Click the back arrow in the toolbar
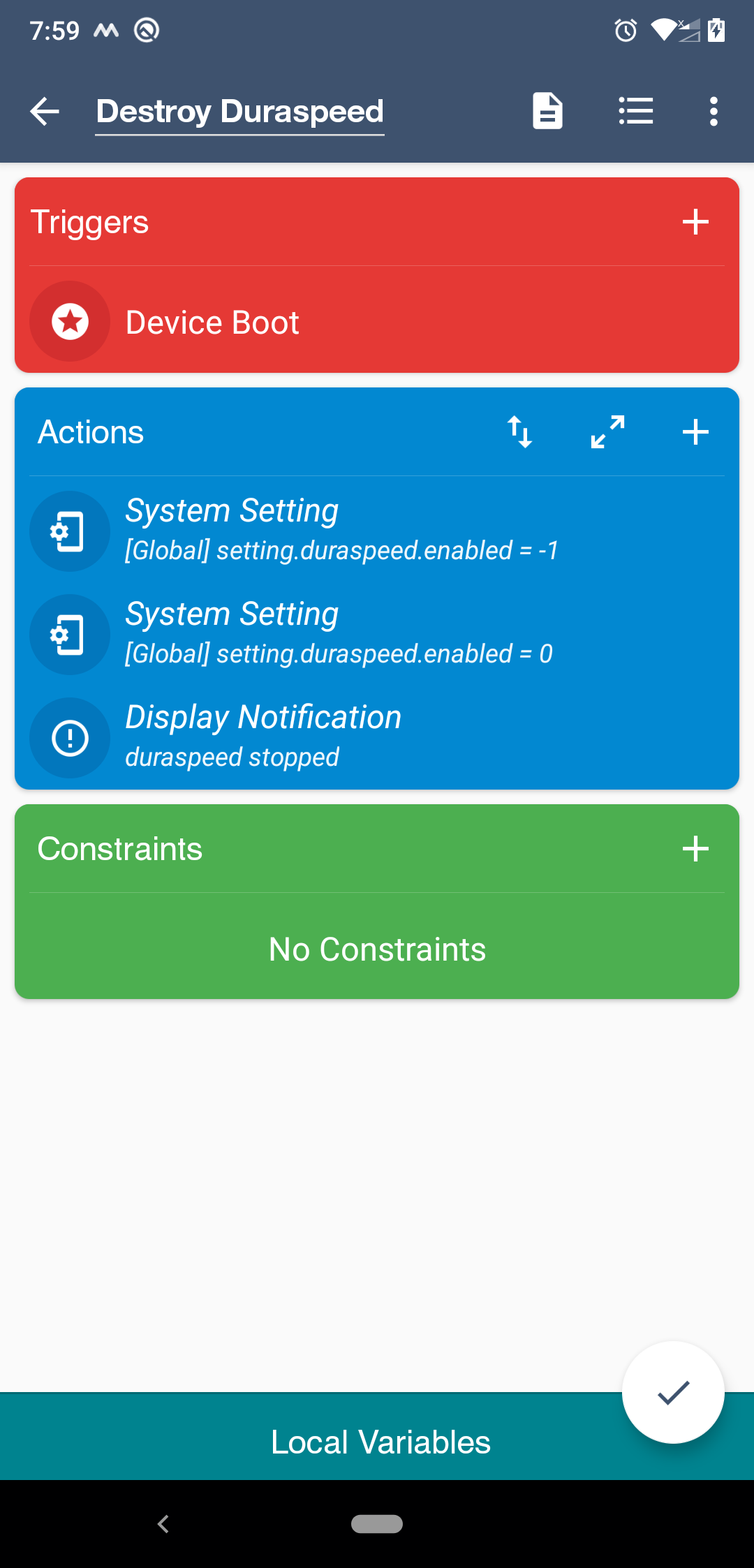 point(43,110)
